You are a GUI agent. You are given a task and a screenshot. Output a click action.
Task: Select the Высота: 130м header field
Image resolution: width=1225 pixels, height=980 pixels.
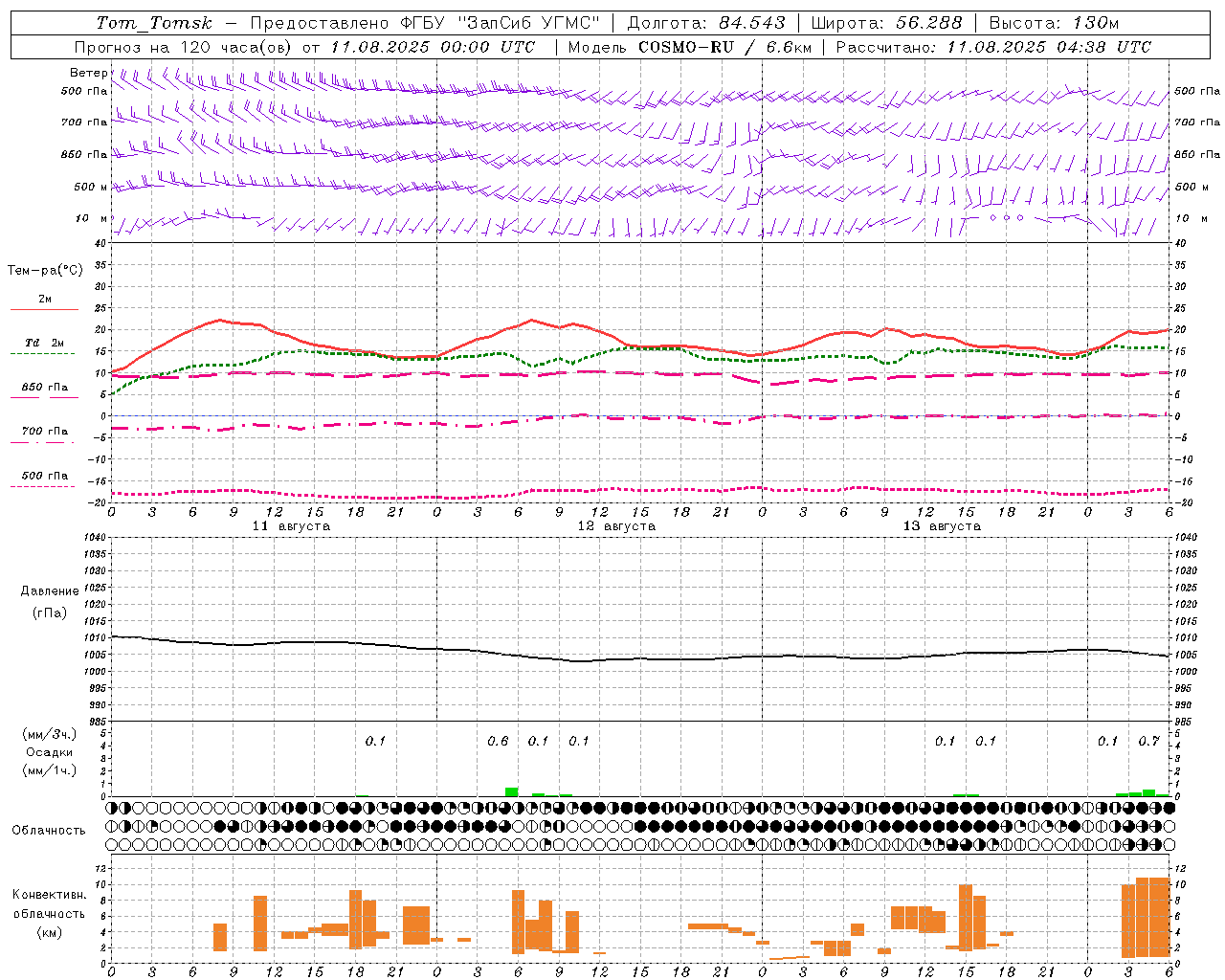coord(1054,23)
